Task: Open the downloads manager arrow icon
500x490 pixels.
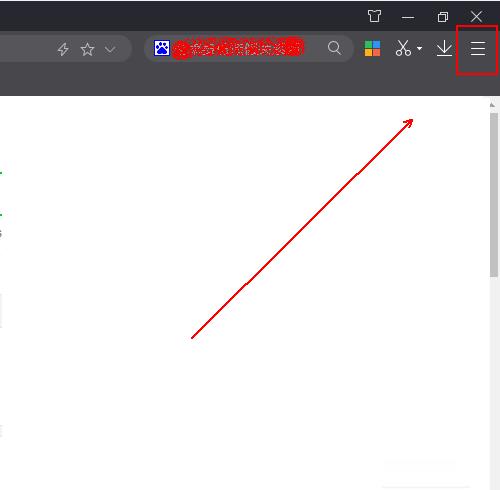Action: [x=444, y=49]
